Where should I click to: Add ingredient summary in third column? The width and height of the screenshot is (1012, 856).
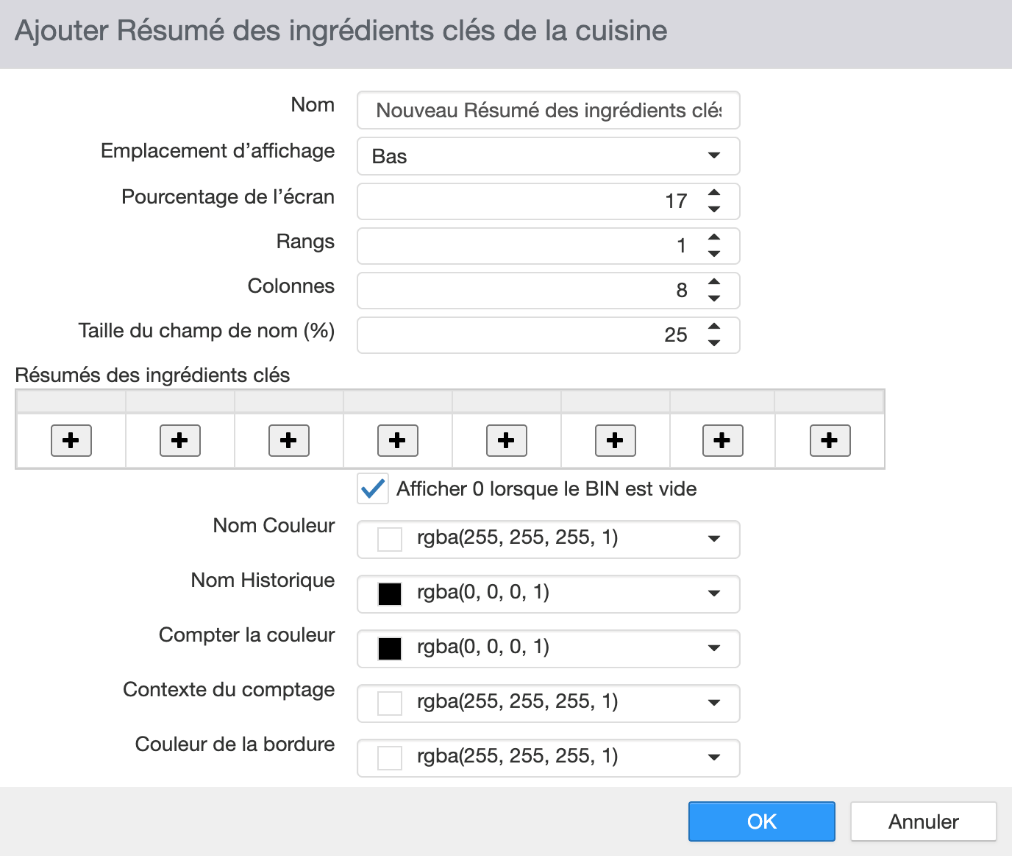coord(288,440)
